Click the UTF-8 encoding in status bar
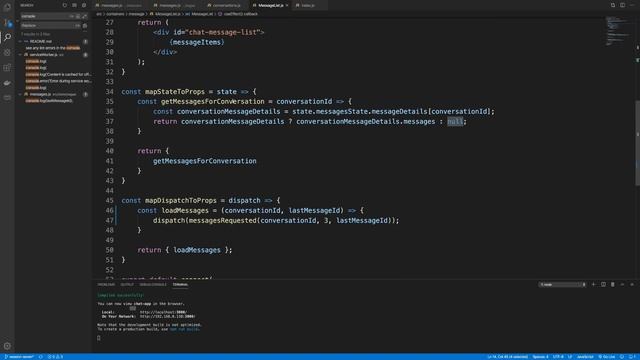Viewport: 640px width, 360px height. (x=558, y=357)
